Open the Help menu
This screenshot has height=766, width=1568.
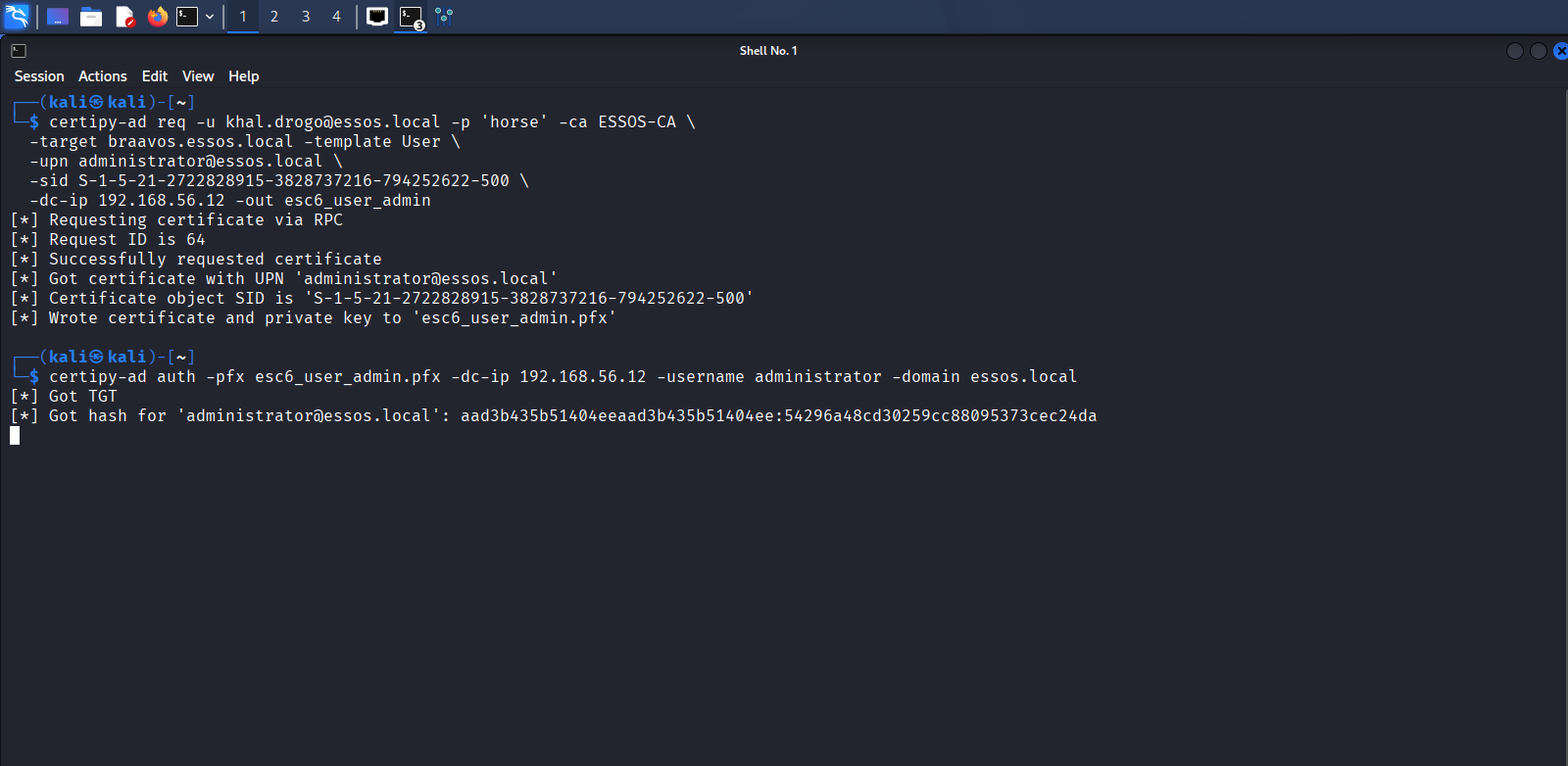click(x=244, y=76)
